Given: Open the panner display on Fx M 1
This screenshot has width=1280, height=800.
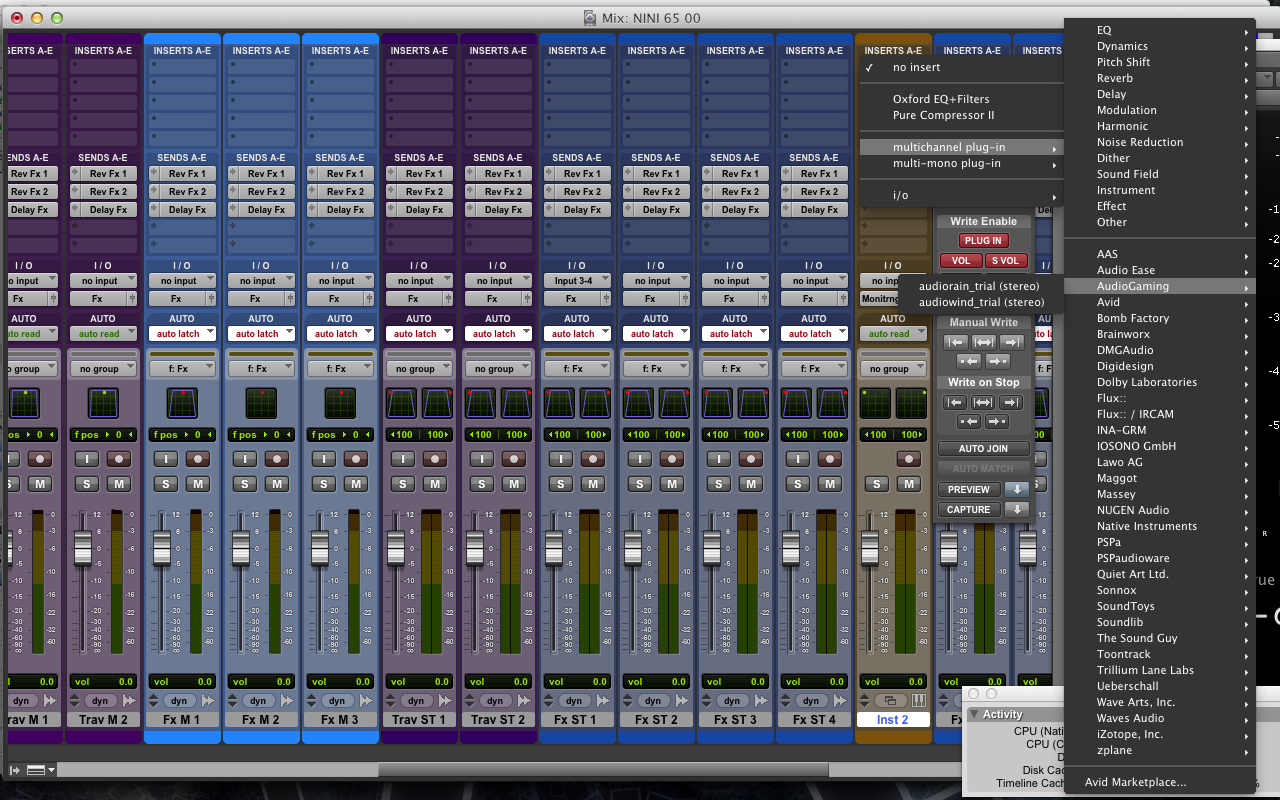Looking at the screenshot, I should (182, 403).
